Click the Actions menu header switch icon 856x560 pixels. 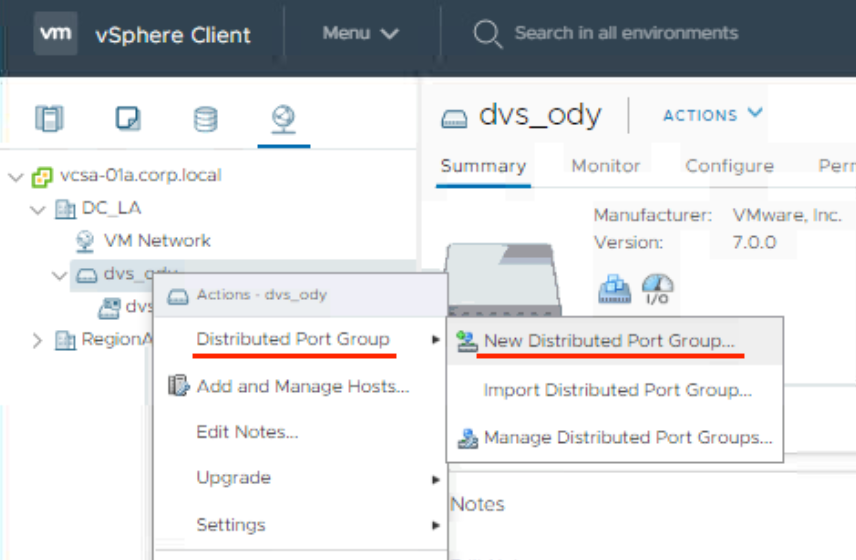click(x=177, y=296)
